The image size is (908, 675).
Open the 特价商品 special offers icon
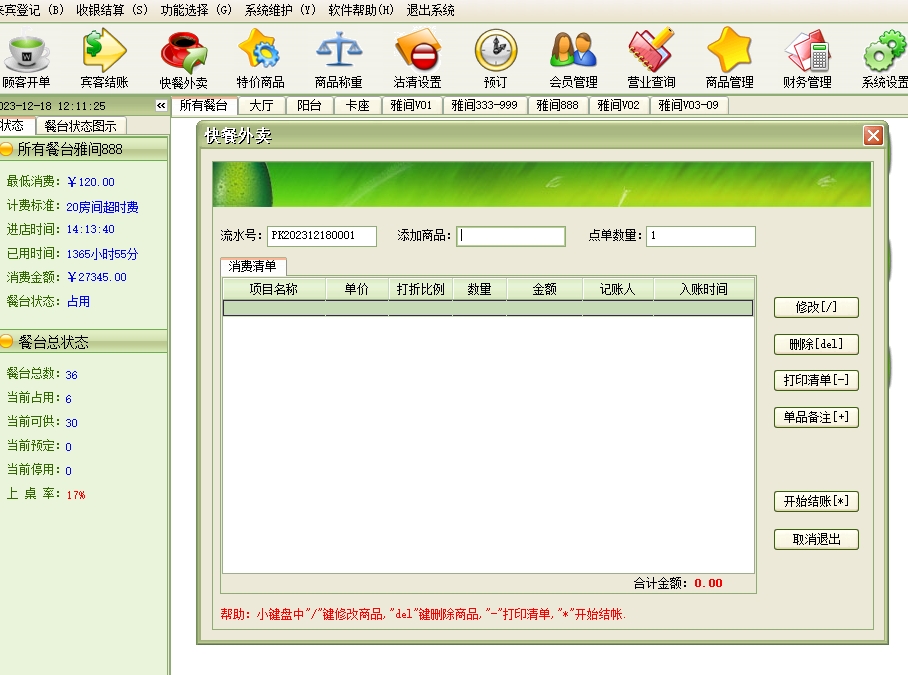[260, 57]
